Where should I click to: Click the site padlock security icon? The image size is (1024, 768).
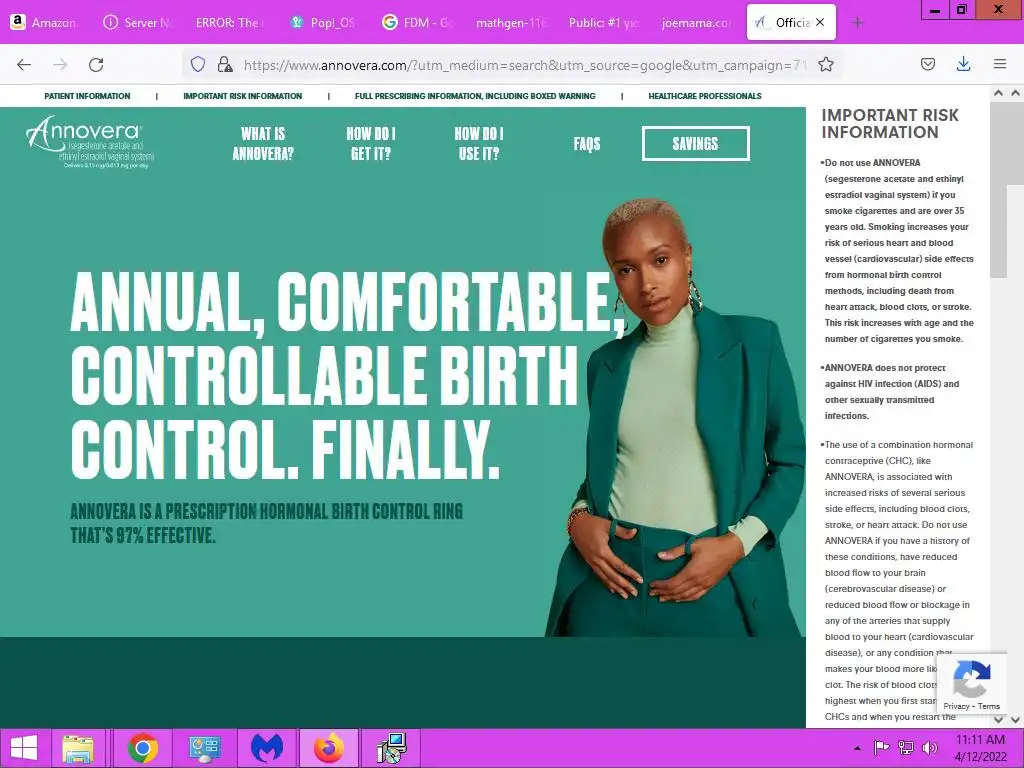[x=225, y=64]
